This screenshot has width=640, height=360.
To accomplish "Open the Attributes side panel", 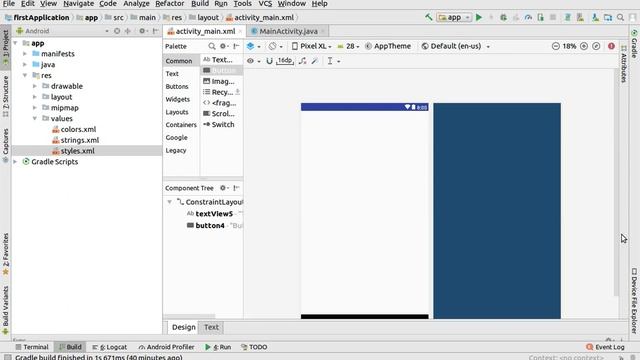I will click(624, 63).
